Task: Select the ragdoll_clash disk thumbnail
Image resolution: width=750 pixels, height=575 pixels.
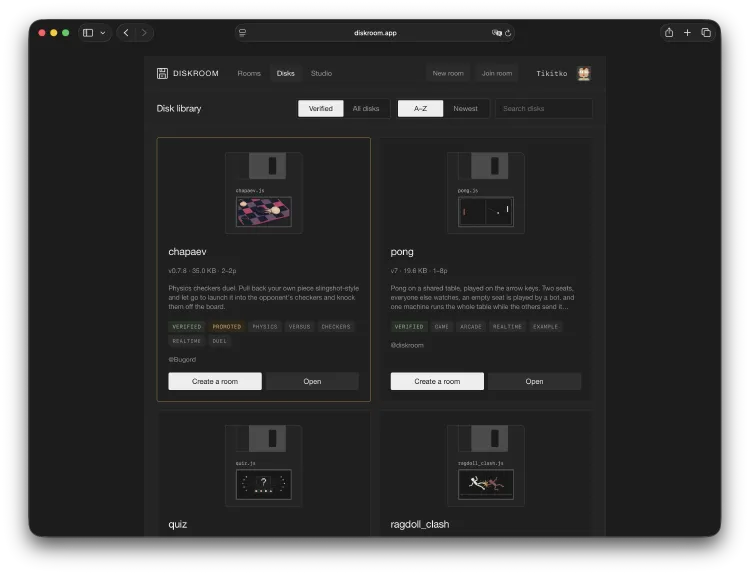Action: [486, 465]
